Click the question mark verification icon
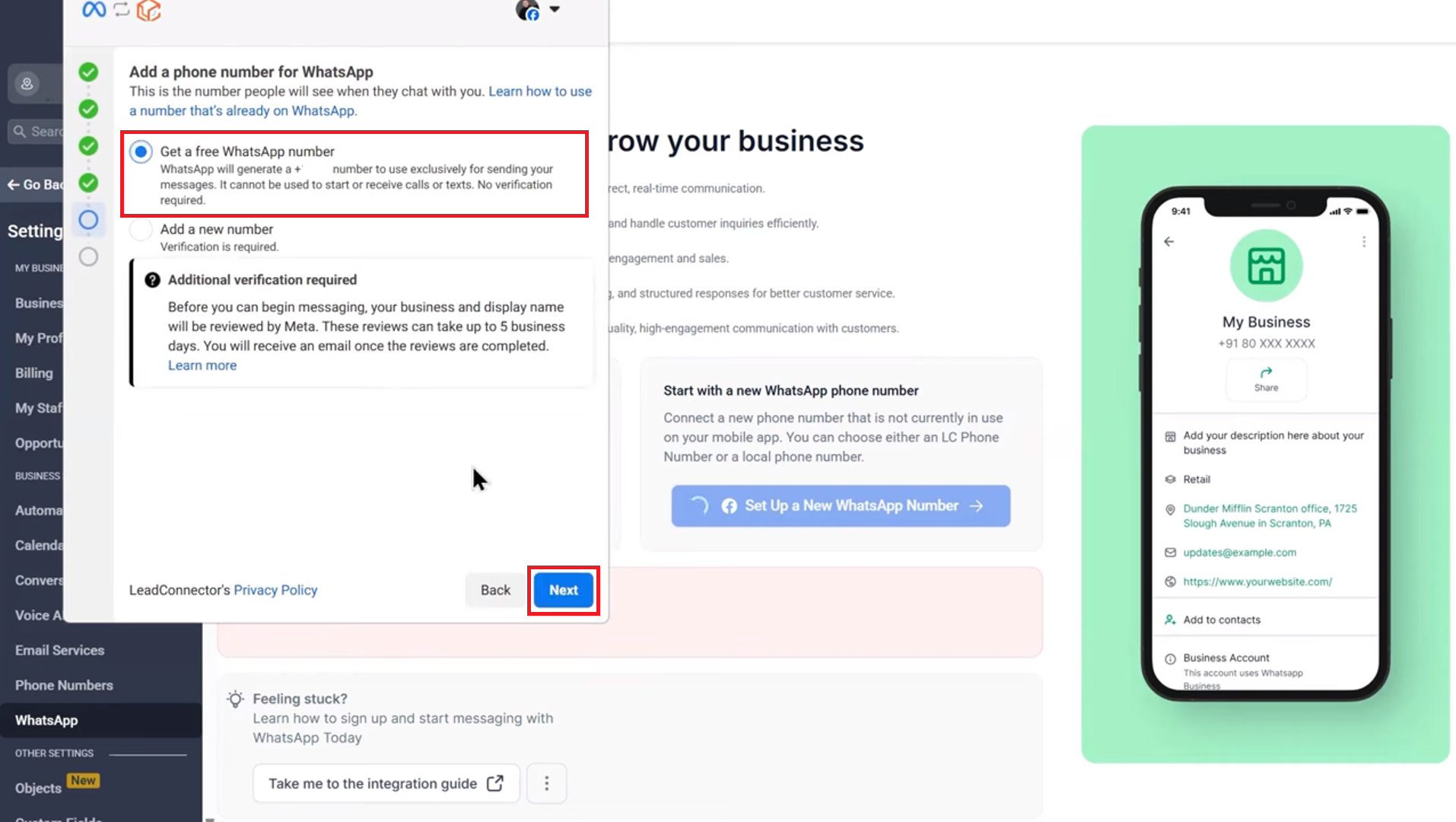The height and width of the screenshot is (822, 1456). pos(152,280)
